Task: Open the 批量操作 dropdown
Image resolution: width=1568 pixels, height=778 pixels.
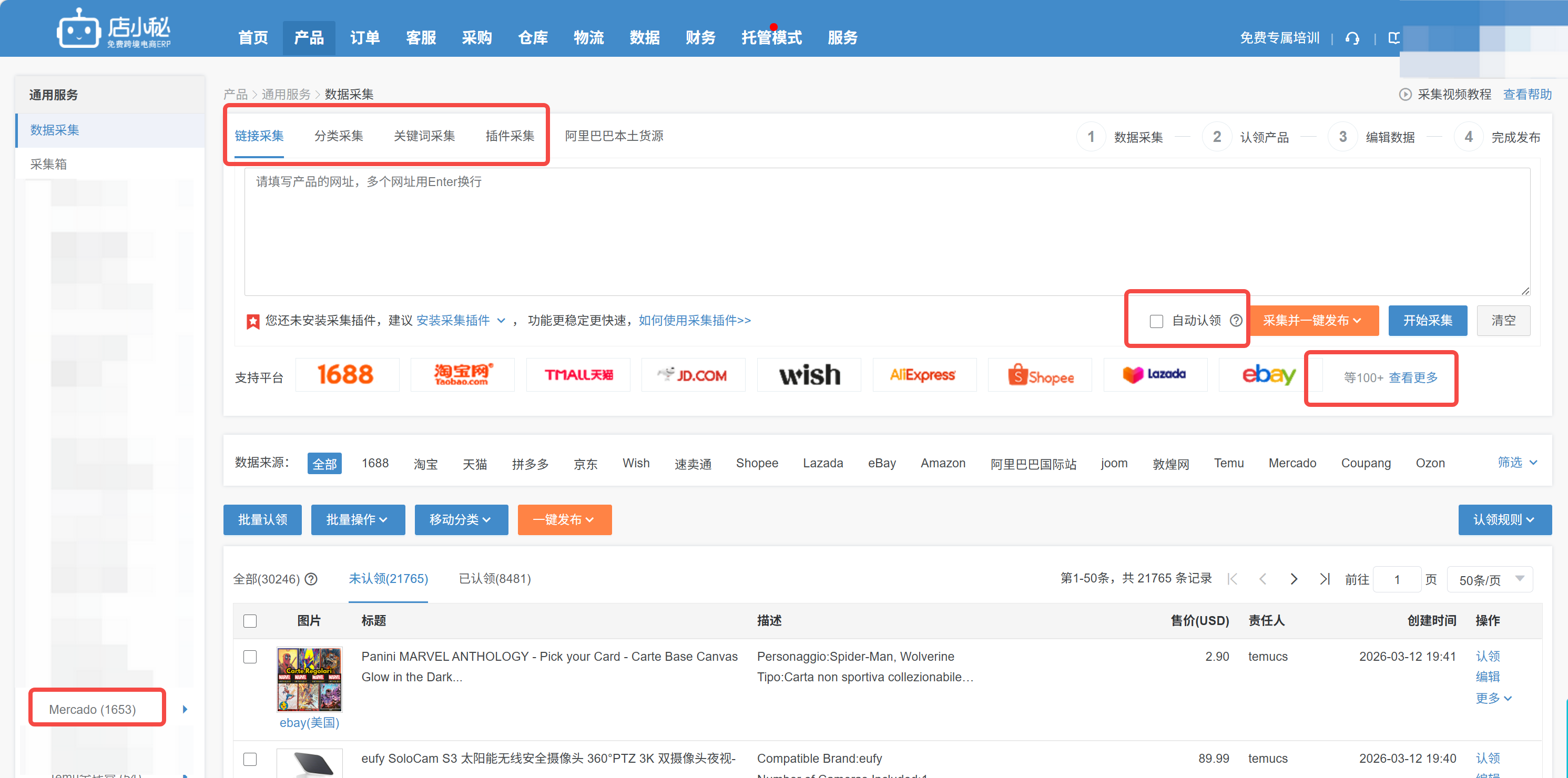Action: 358,520
